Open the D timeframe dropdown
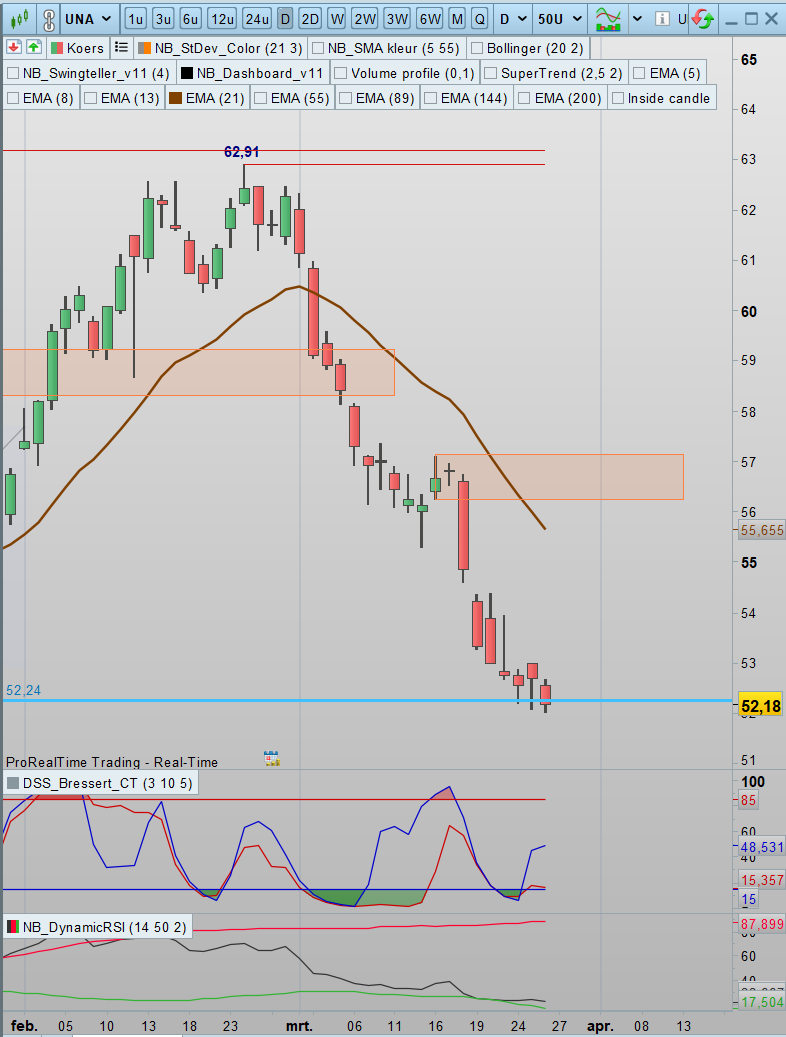Viewport: 786px width, 1037px height. (x=513, y=19)
